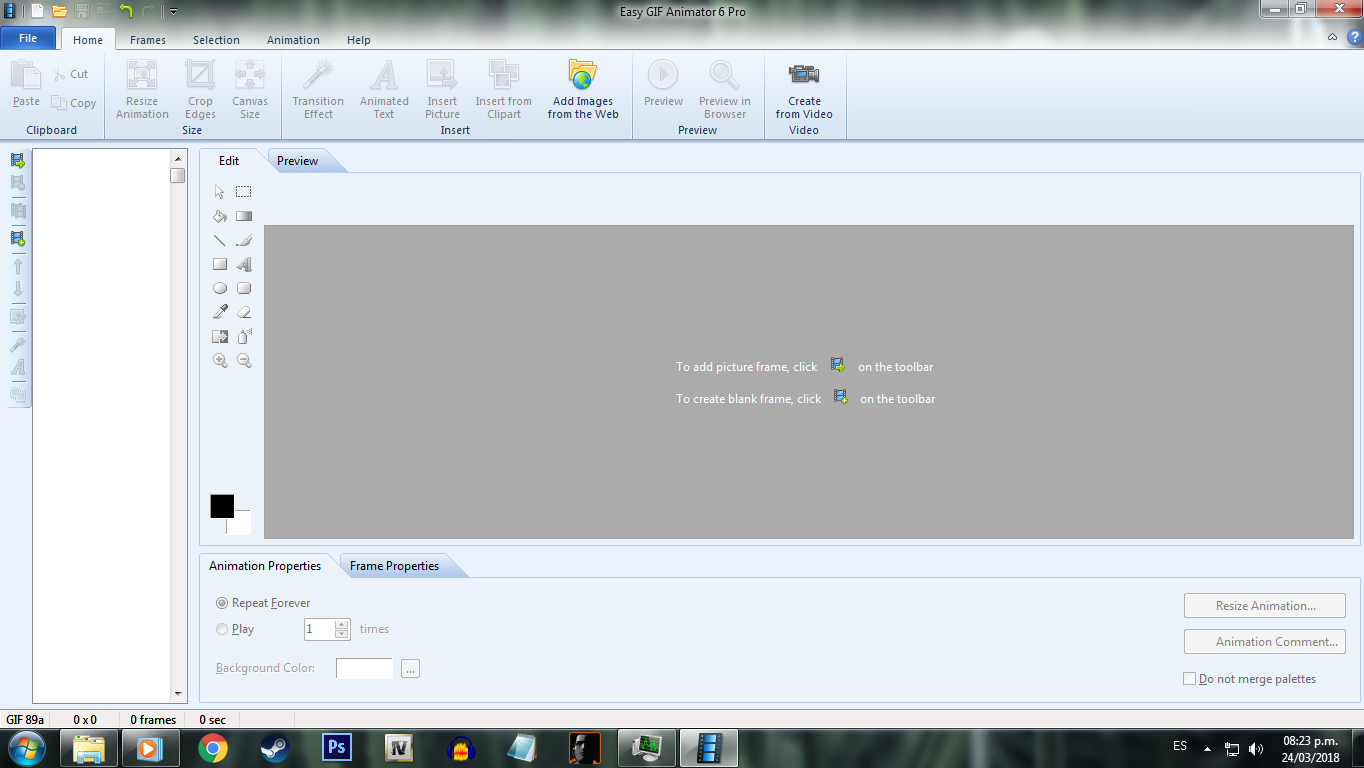1364x768 pixels.
Task: Click the New document icon in title bar
Action: (37, 11)
